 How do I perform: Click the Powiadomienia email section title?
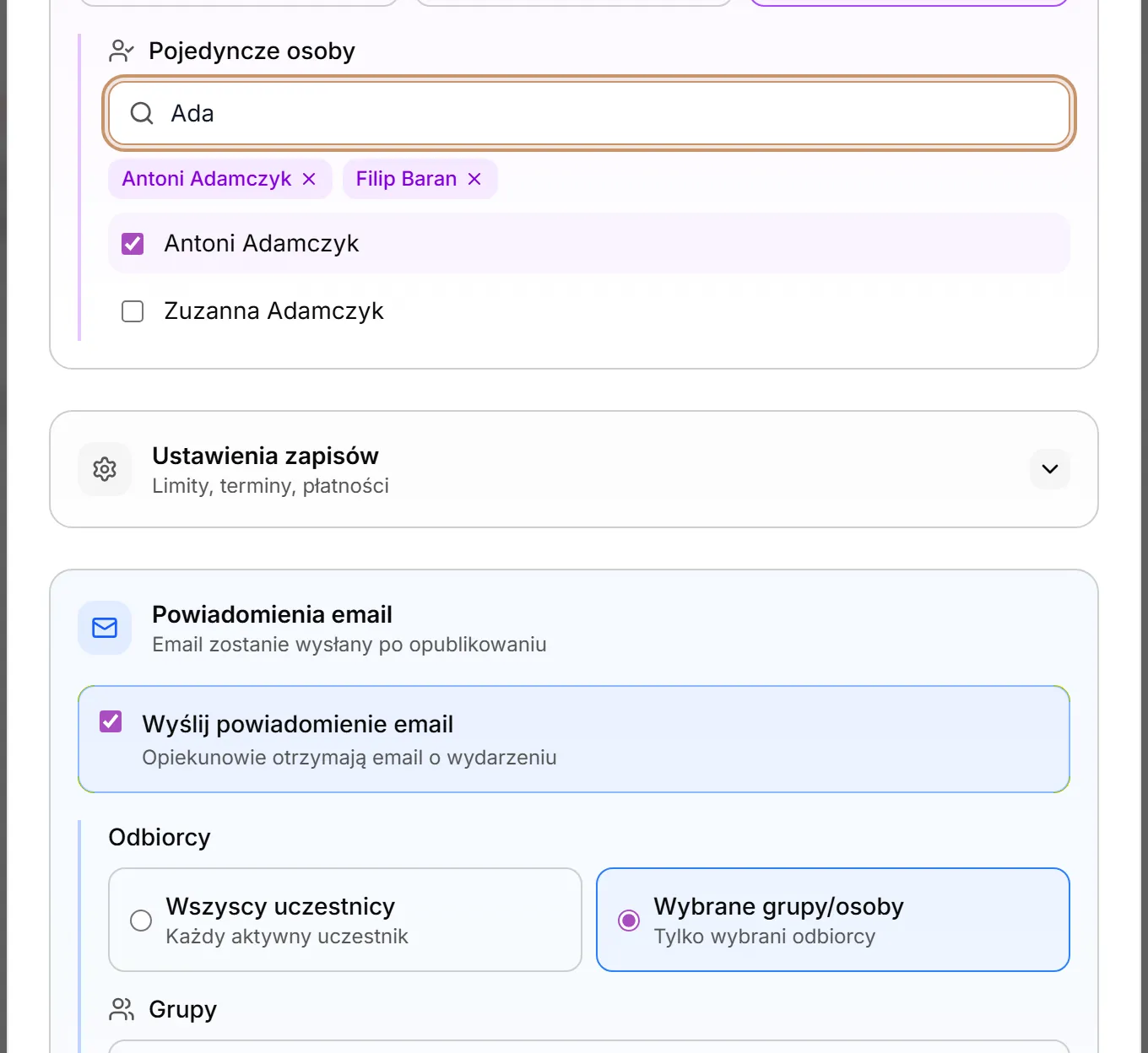[272, 614]
